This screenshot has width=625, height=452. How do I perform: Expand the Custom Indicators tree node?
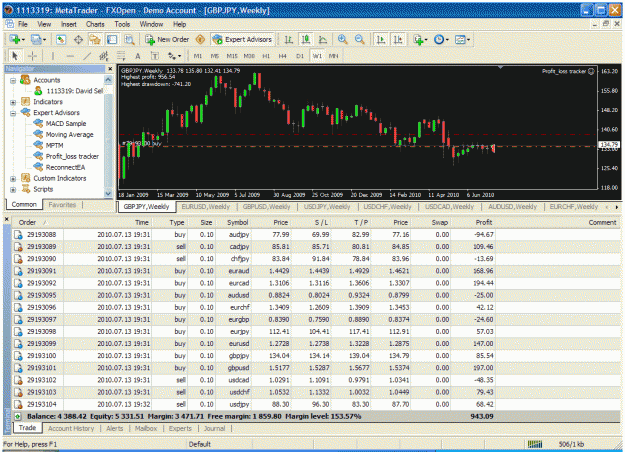point(13,179)
